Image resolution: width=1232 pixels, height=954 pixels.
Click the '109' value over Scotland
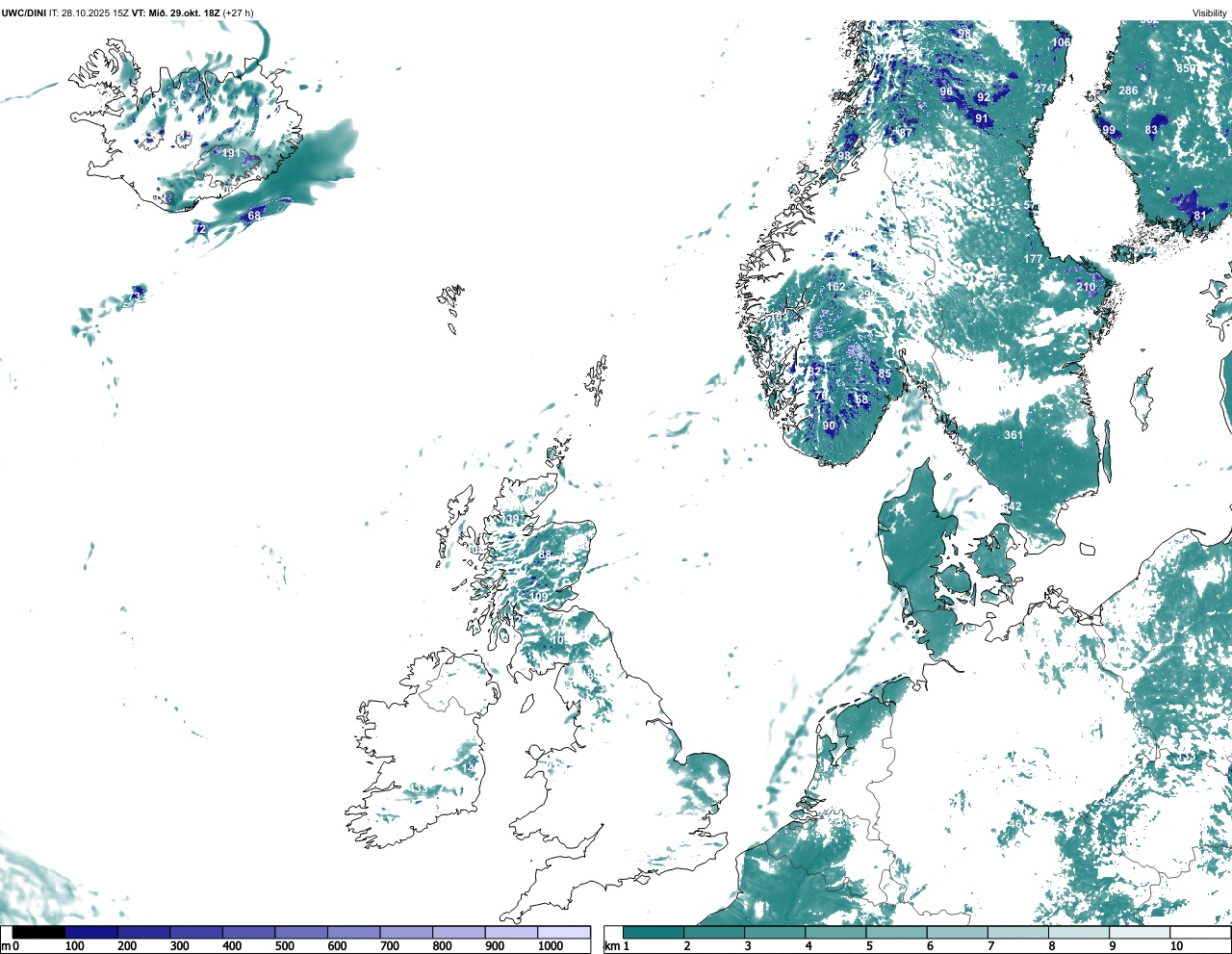click(539, 598)
